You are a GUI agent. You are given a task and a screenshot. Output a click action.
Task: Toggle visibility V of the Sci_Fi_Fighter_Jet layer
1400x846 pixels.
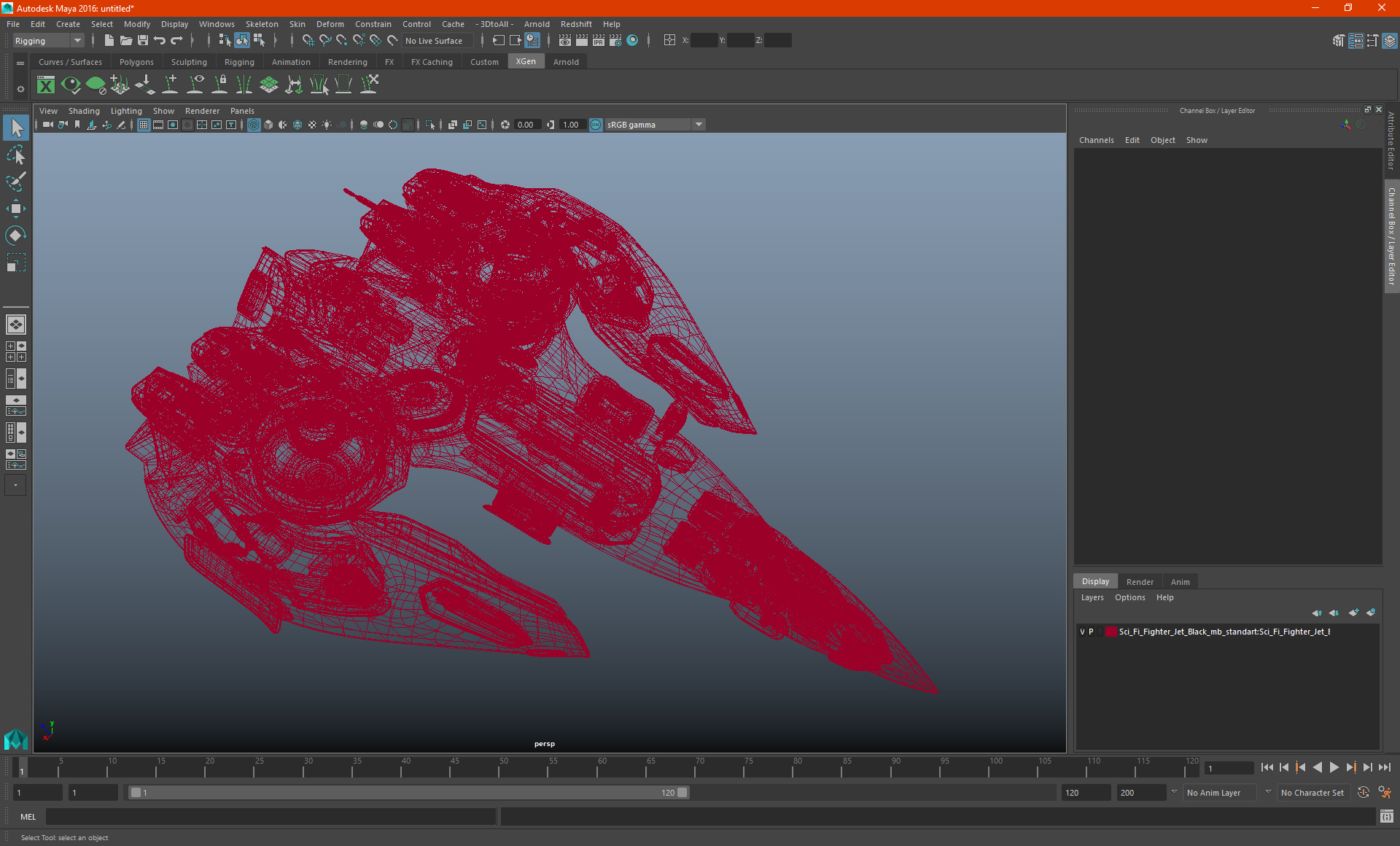point(1082,632)
